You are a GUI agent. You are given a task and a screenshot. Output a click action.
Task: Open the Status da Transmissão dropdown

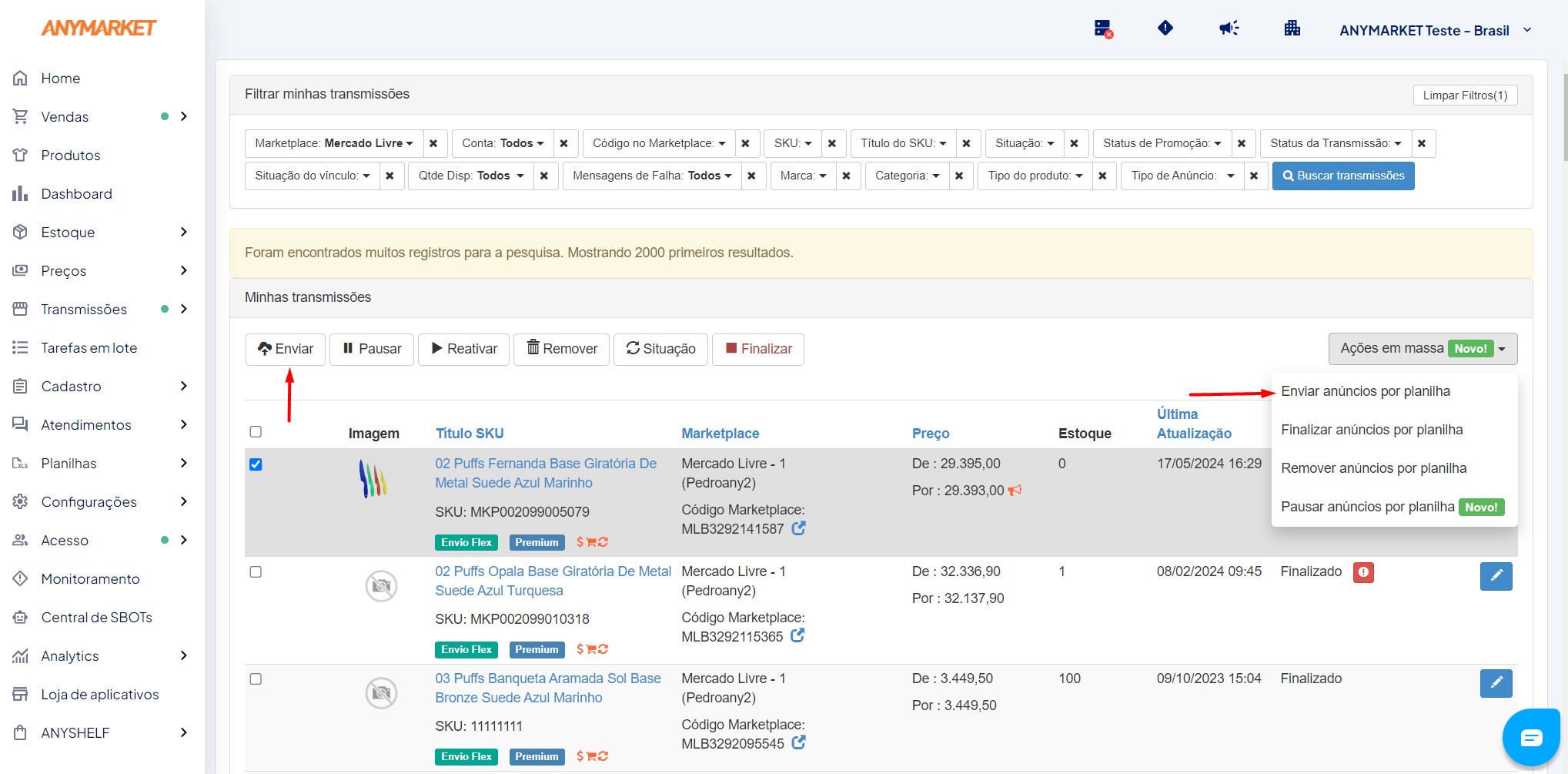pos(1336,143)
